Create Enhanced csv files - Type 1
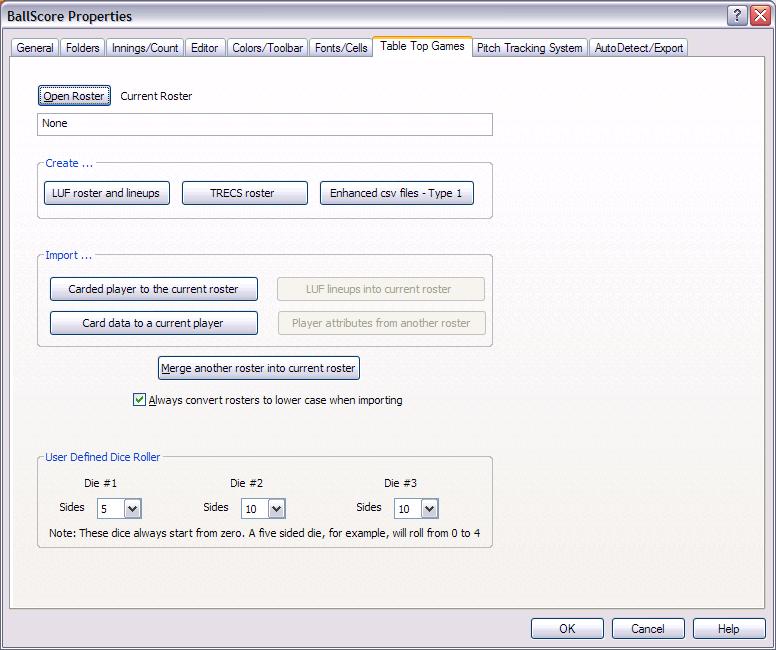776x650 pixels. 396,193
